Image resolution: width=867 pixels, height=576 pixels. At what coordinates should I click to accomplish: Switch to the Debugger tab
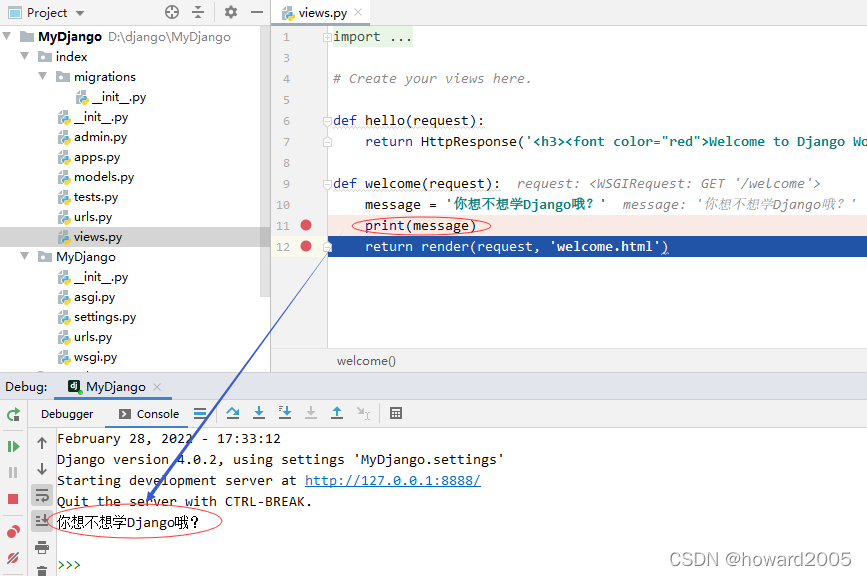click(67, 414)
